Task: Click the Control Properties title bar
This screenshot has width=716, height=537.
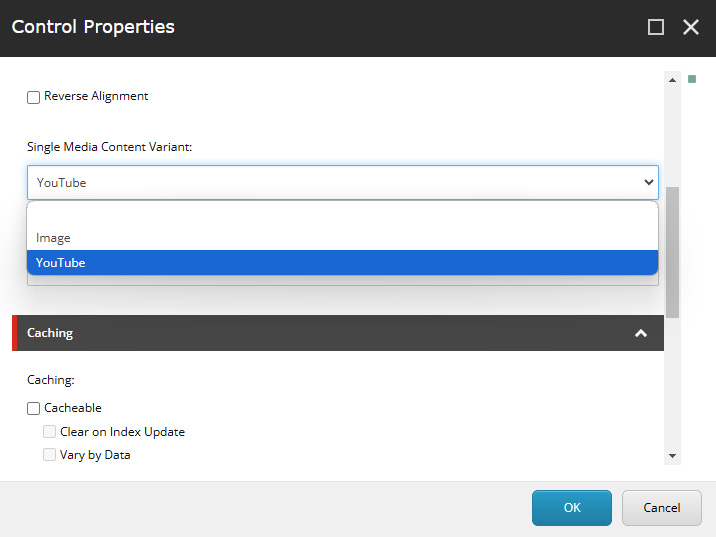Action: tap(320, 27)
